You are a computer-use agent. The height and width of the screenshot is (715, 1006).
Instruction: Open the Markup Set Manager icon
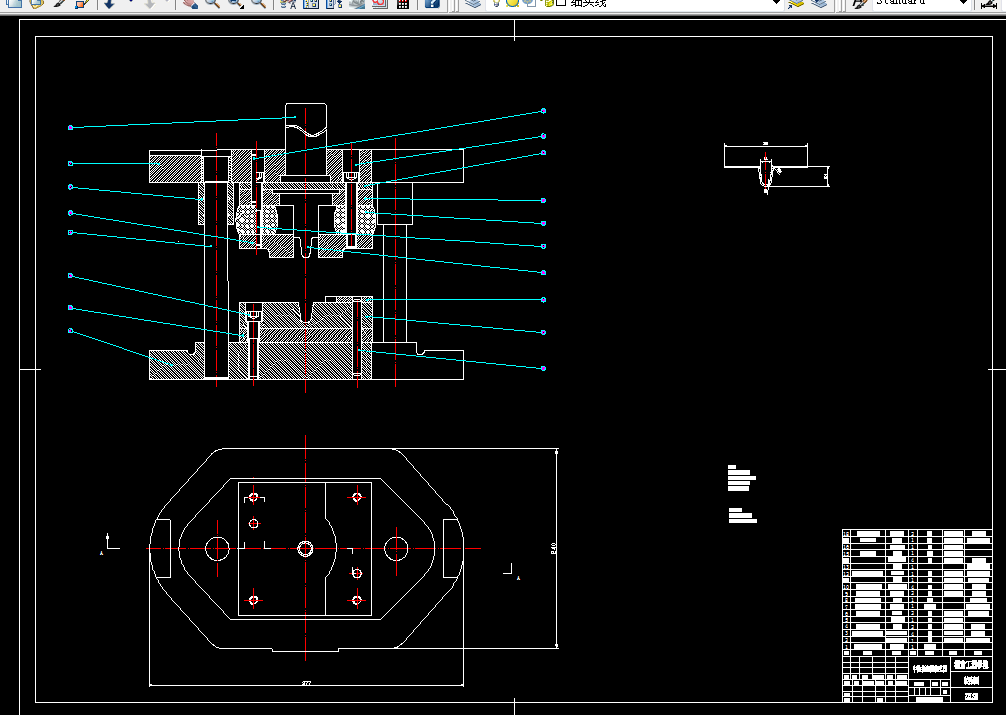pos(380,3)
